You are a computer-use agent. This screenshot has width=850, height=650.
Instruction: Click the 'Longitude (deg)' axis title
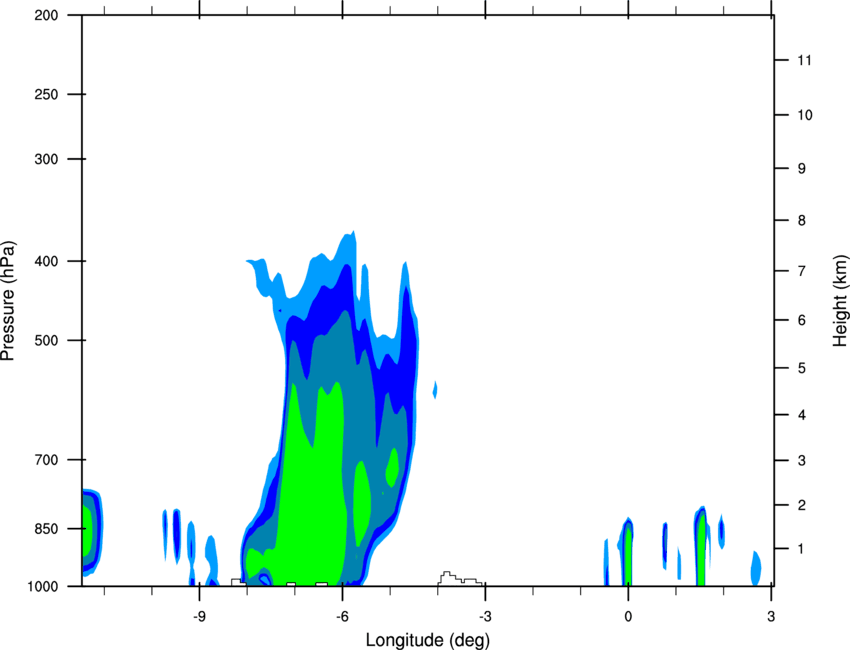[x=428, y=640]
